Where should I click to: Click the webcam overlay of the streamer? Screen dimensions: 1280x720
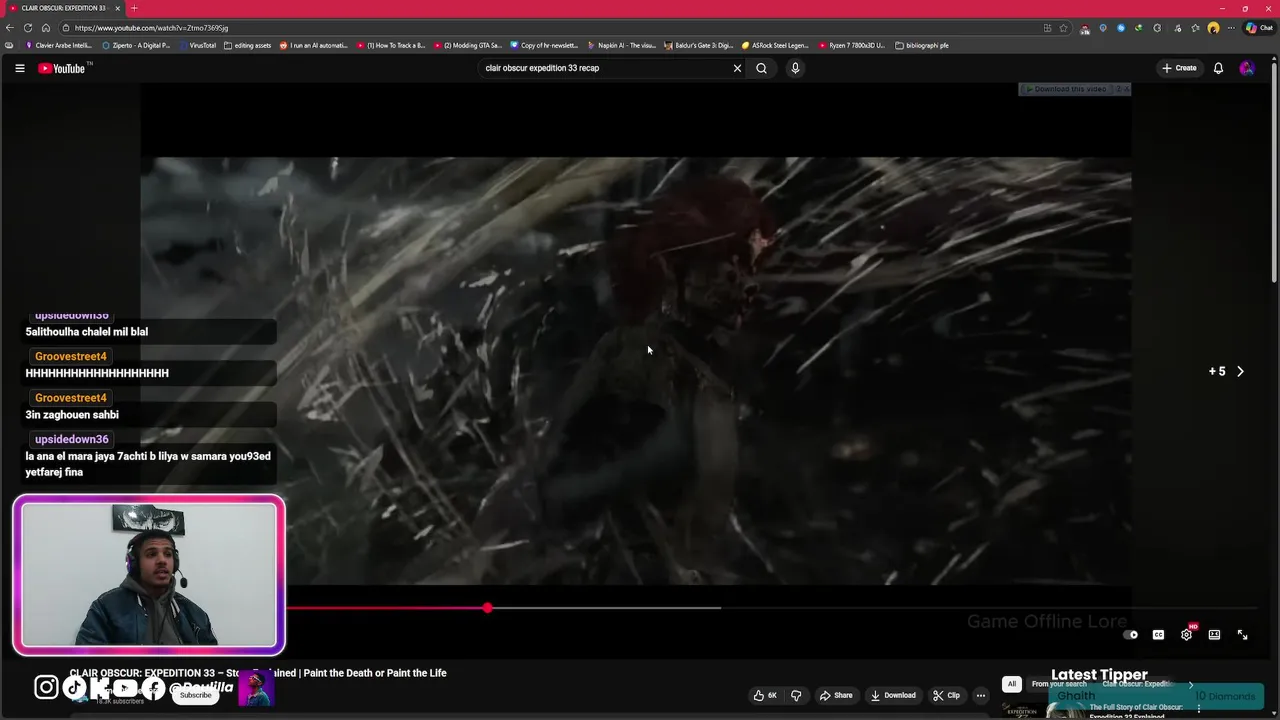pos(149,575)
